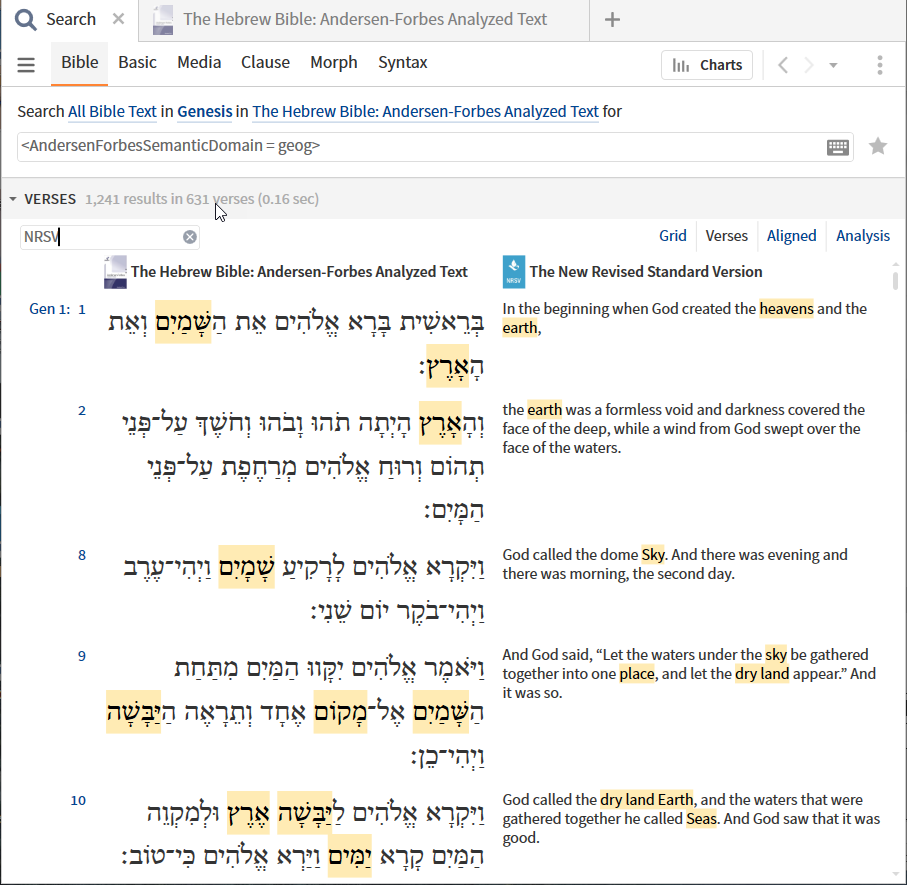Switch results to Grid view
Image resolution: width=907 pixels, height=885 pixels.
pyautogui.click(x=673, y=236)
